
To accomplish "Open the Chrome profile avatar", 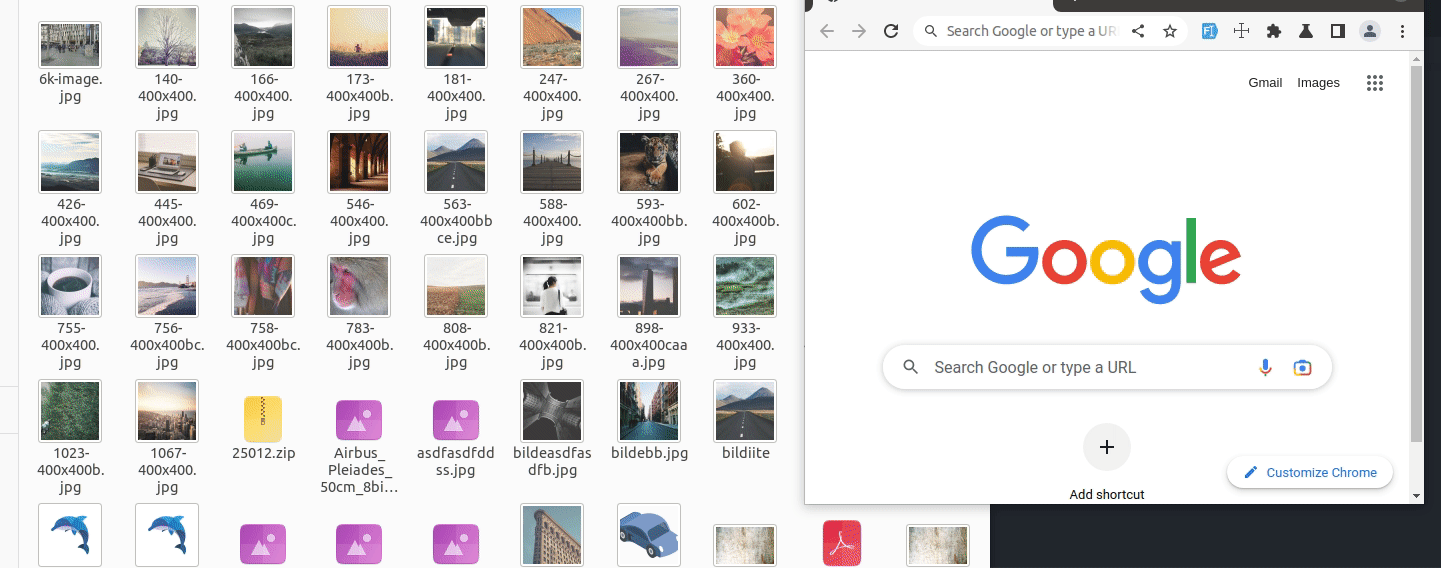I will [x=1370, y=31].
